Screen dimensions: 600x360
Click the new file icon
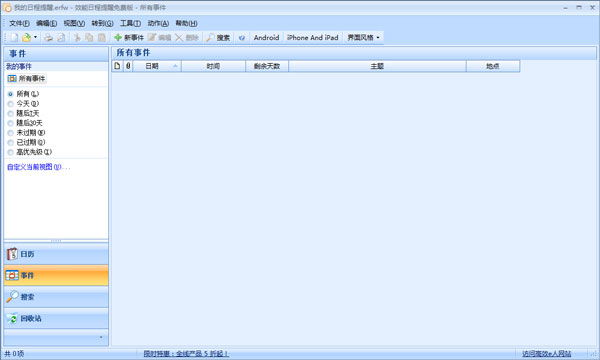[14, 37]
